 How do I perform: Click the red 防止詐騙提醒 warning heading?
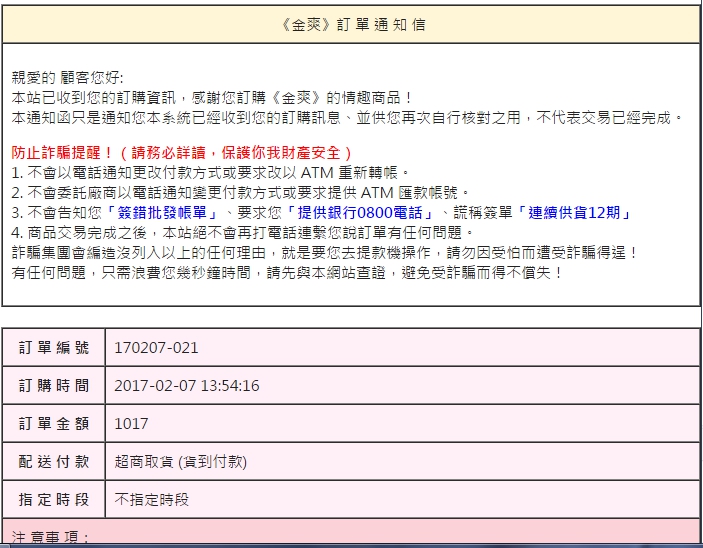pyautogui.click(x=181, y=153)
